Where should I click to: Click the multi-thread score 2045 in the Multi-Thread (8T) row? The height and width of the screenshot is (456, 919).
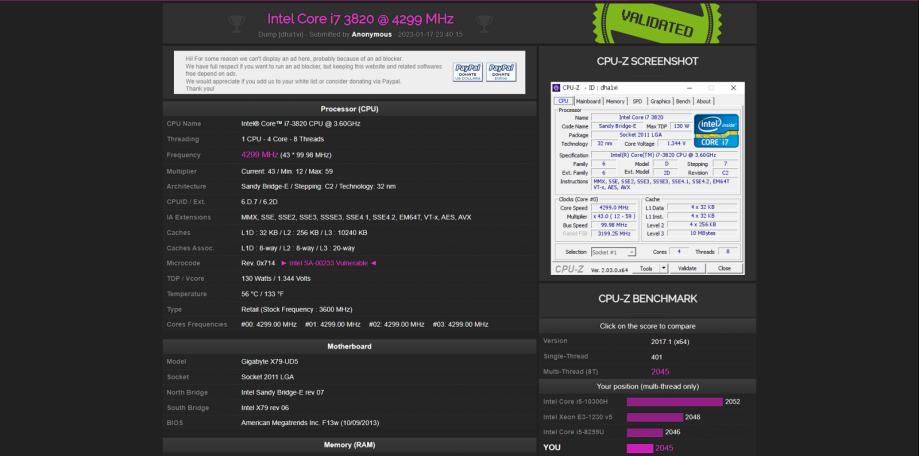point(660,372)
